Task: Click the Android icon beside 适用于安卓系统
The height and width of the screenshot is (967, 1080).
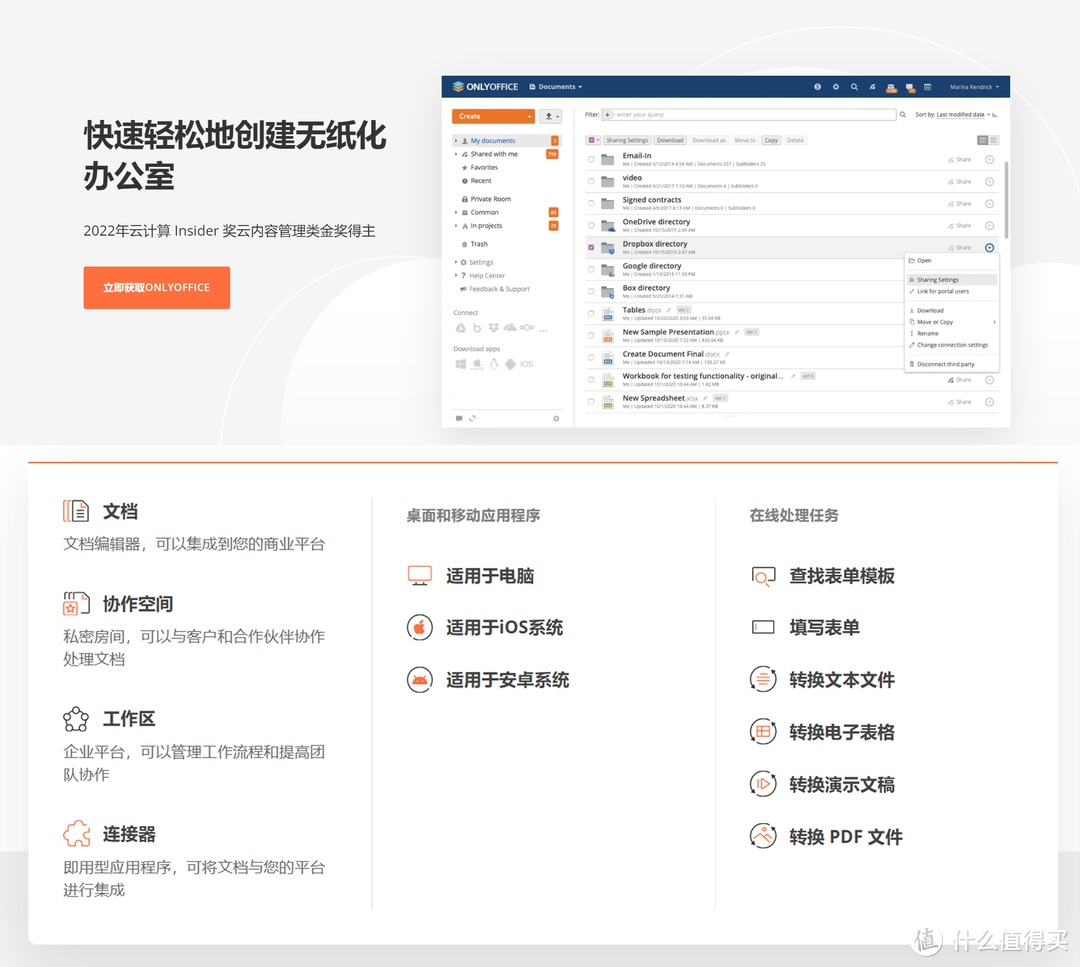Action: [x=419, y=680]
